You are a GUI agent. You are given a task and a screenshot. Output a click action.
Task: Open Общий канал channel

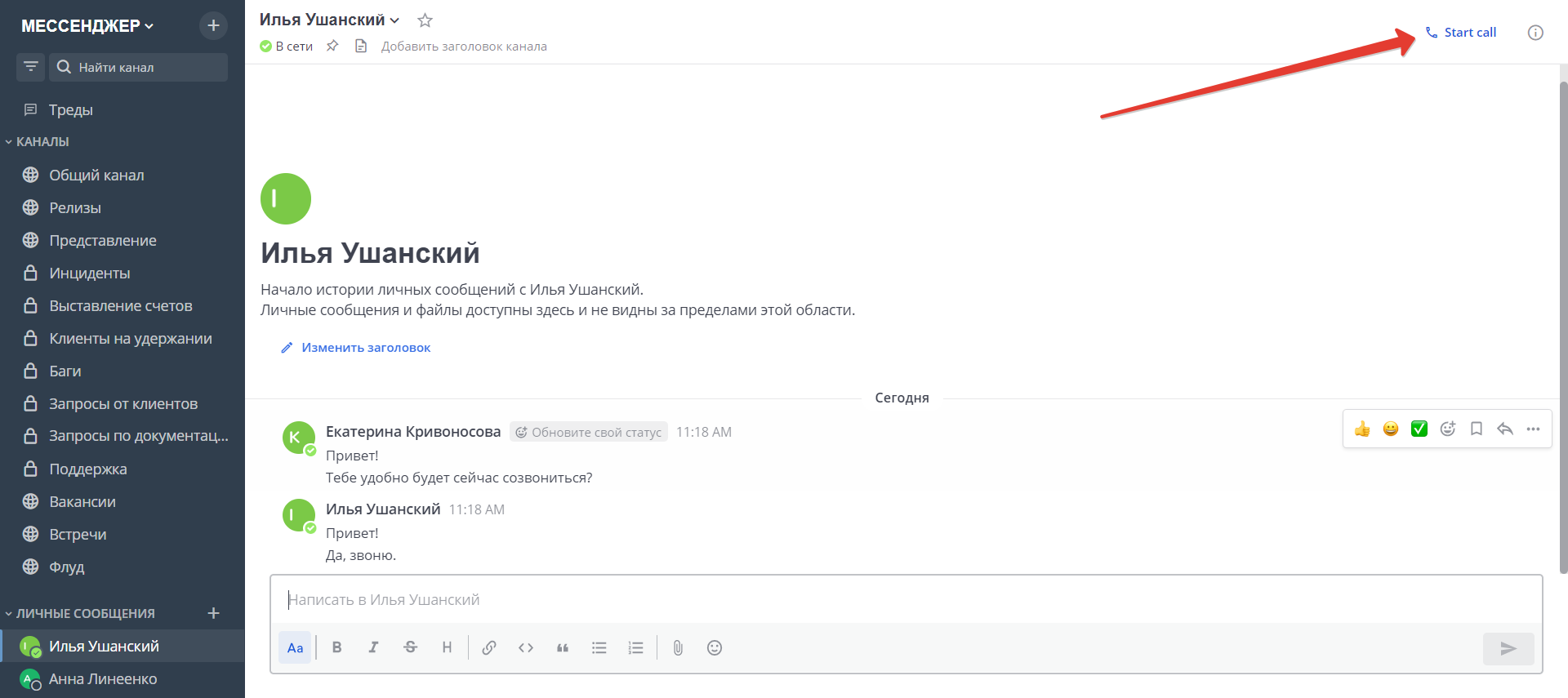tap(122, 175)
